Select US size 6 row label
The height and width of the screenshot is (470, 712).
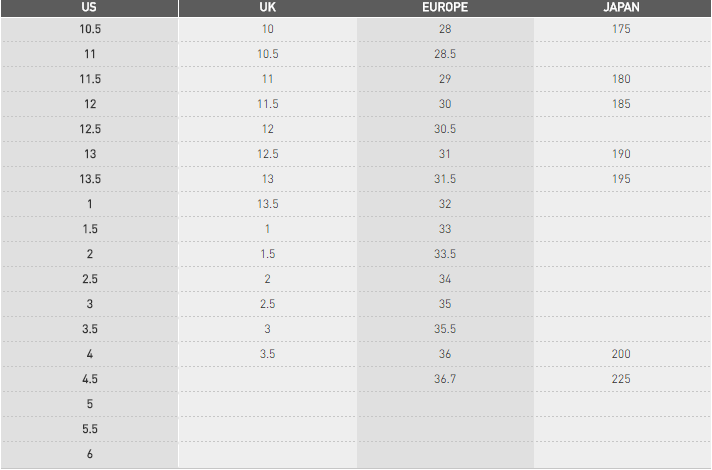[90, 454]
